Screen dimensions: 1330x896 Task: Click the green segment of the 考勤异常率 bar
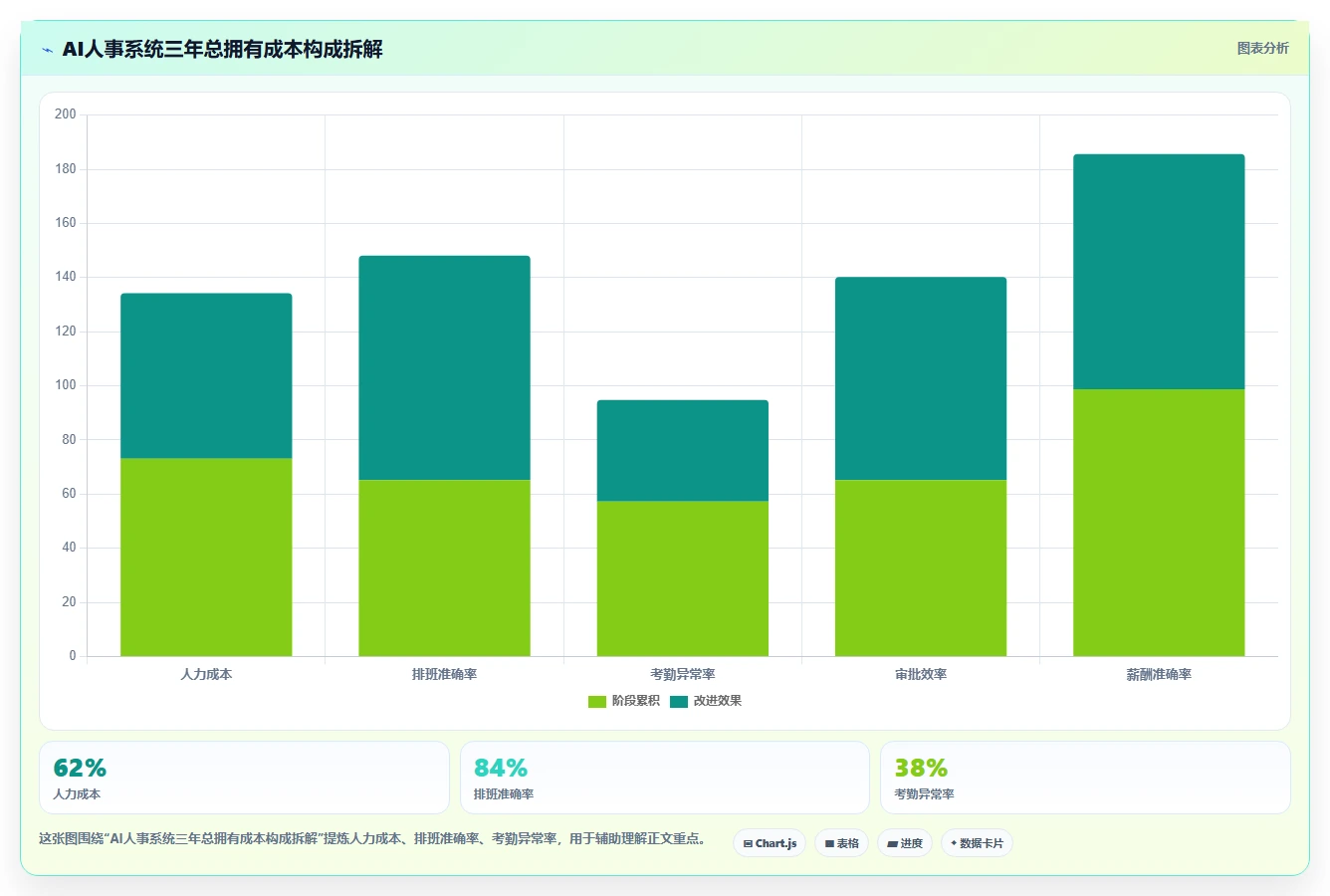tap(682, 578)
